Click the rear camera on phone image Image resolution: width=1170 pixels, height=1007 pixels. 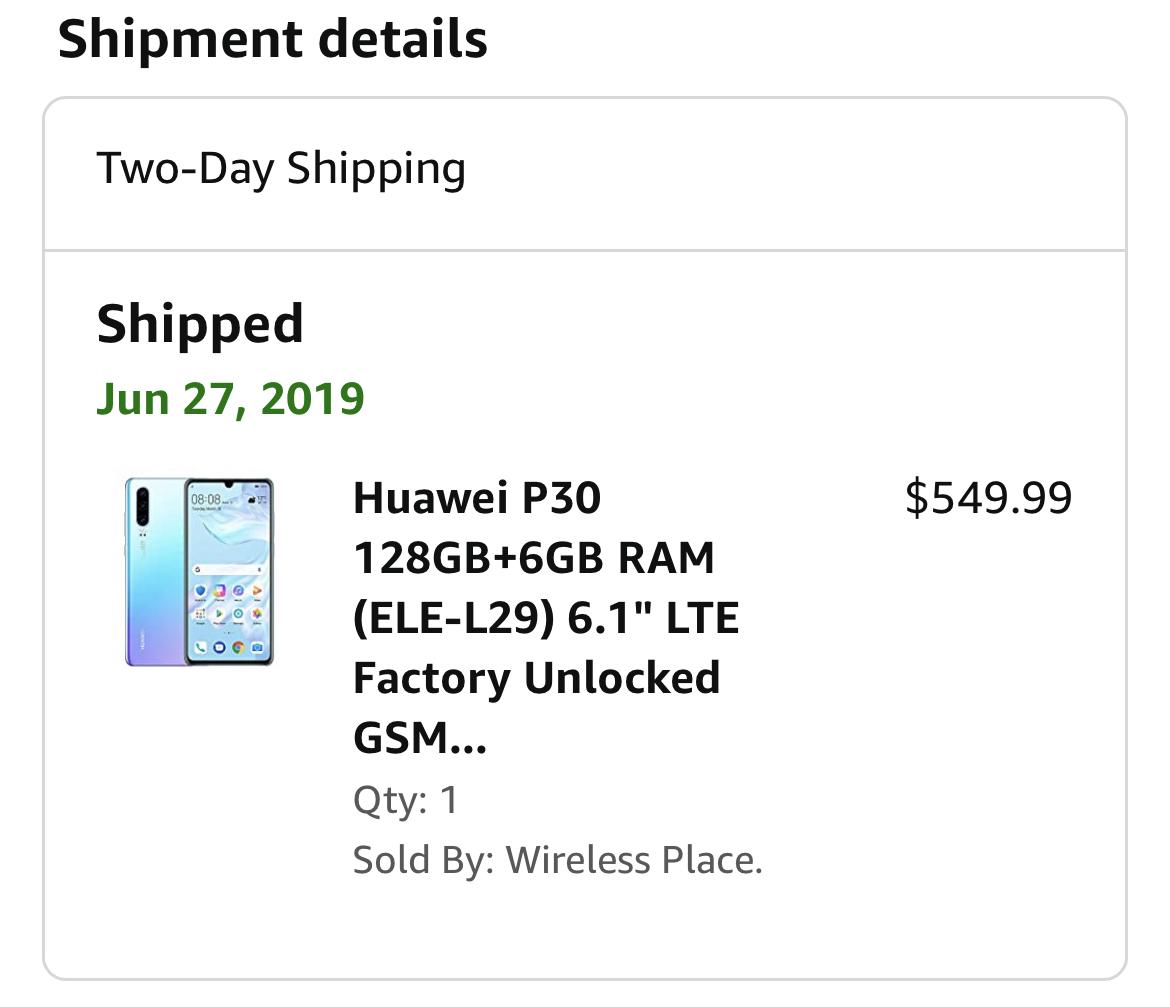pyautogui.click(x=143, y=507)
